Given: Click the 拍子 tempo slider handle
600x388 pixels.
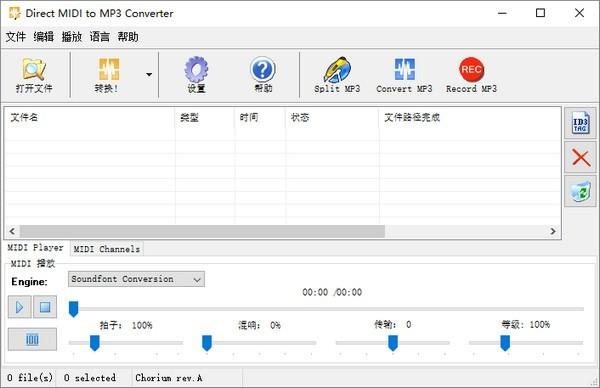Looking at the screenshot, I should tap(95, 343).
